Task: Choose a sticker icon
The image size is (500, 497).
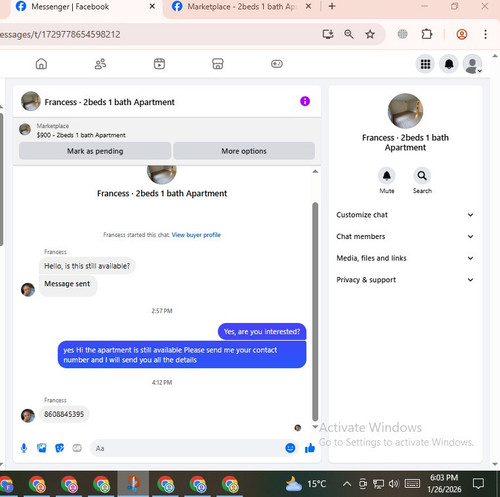Action: pos(59,448)
